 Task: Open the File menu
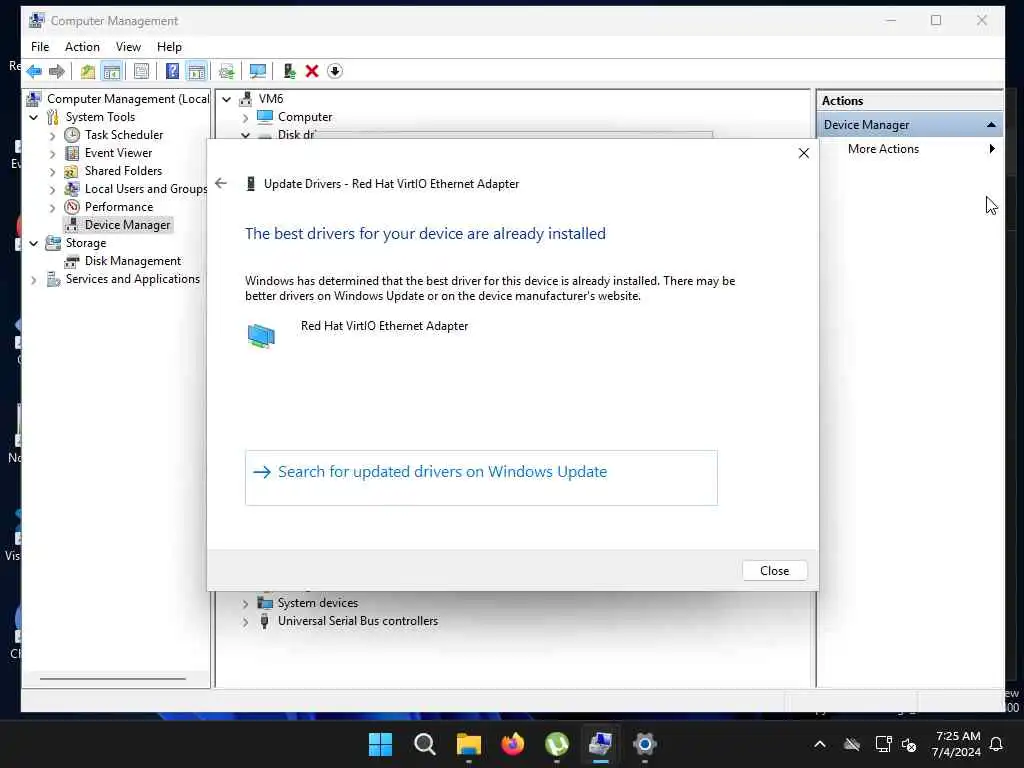(x=40, y=47)
